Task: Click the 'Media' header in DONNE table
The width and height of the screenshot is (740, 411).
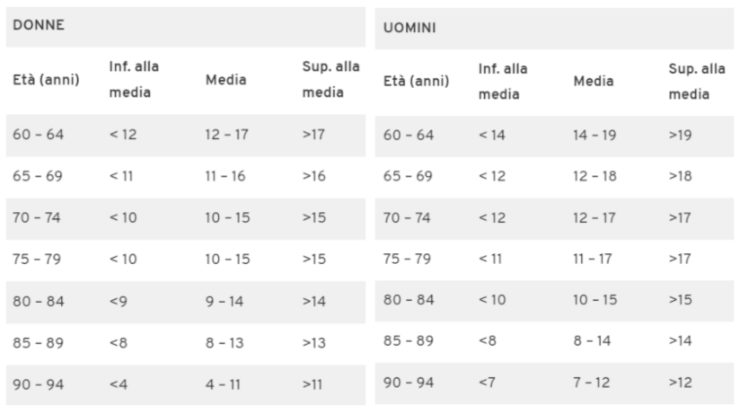Action: click(x=226, y=80)
